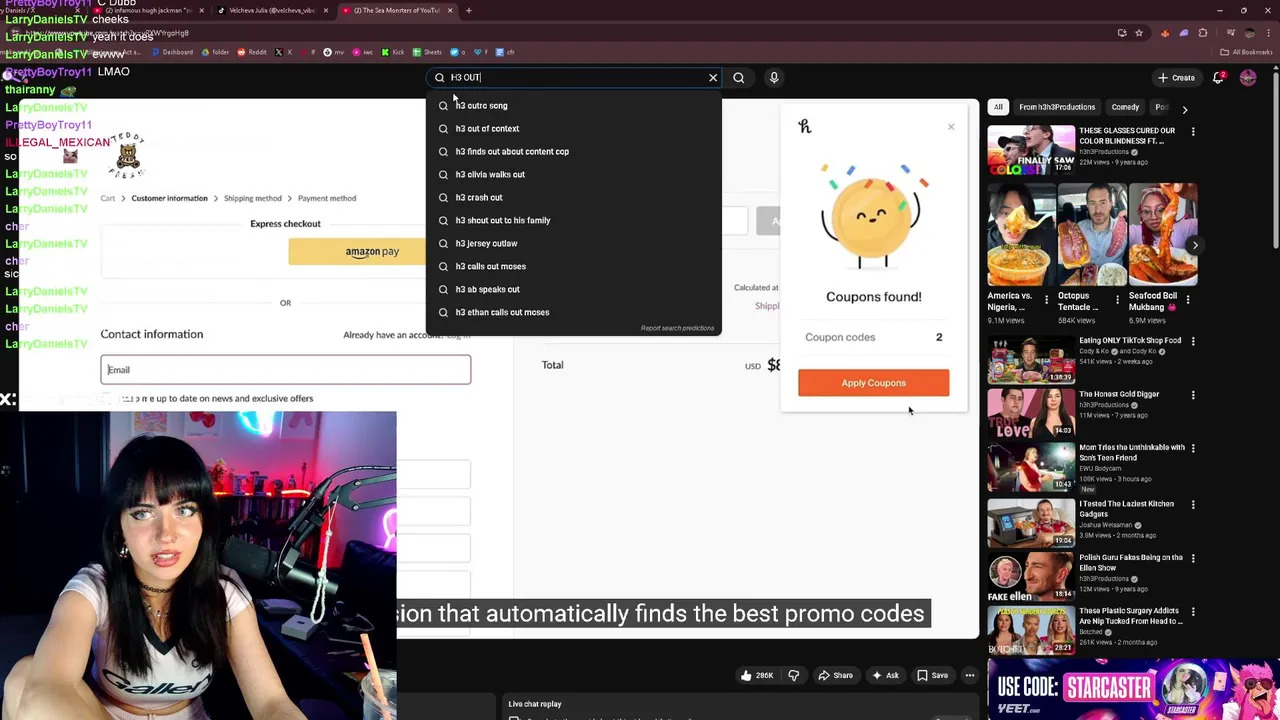1280x720 pixels.
Task: Open the Kick bookmark
Action: (x=393, y=52)
